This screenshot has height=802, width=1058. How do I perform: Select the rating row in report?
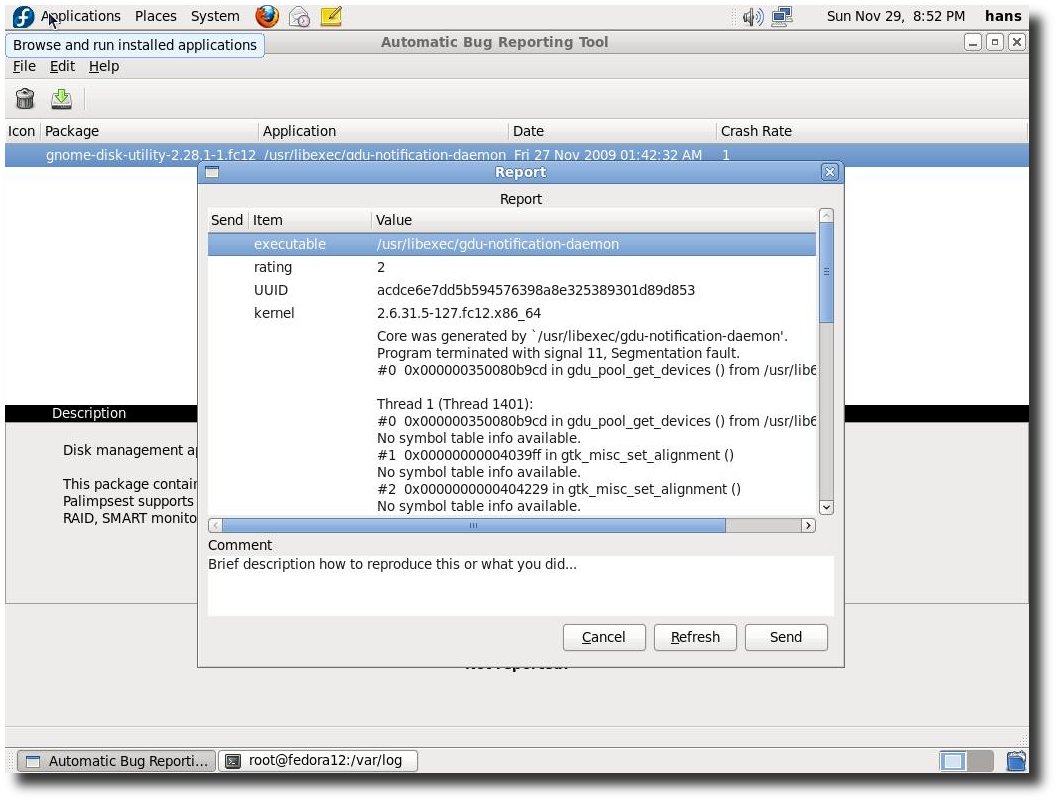coord(512,267)
